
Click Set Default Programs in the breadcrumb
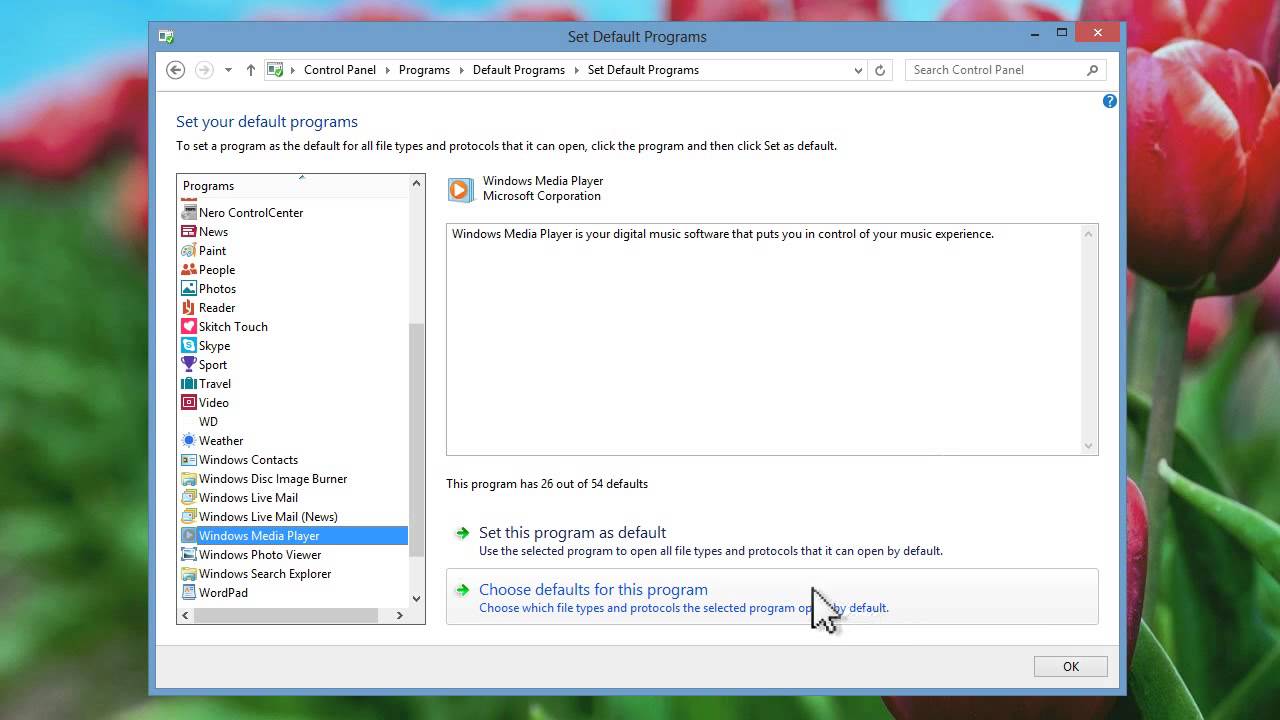pyautogui.click(x=643, y=70)
